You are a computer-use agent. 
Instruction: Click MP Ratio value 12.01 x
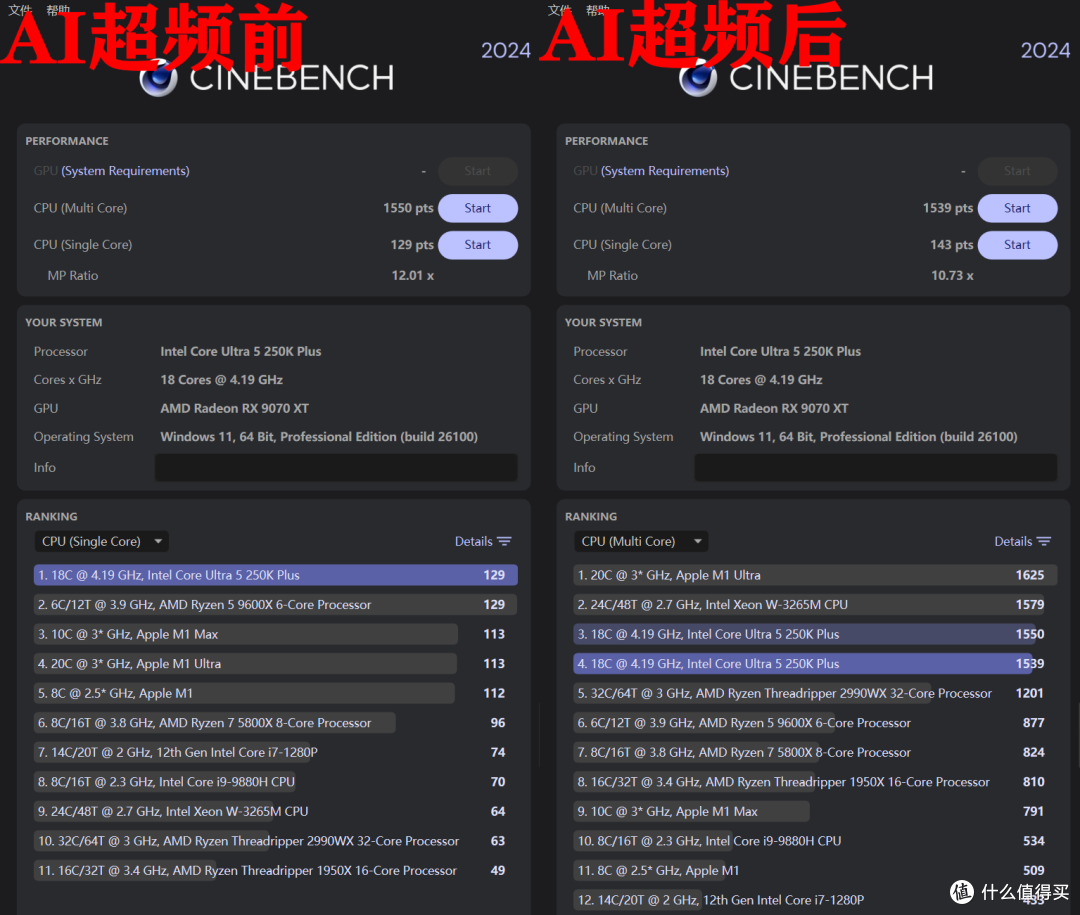[413, 276]
